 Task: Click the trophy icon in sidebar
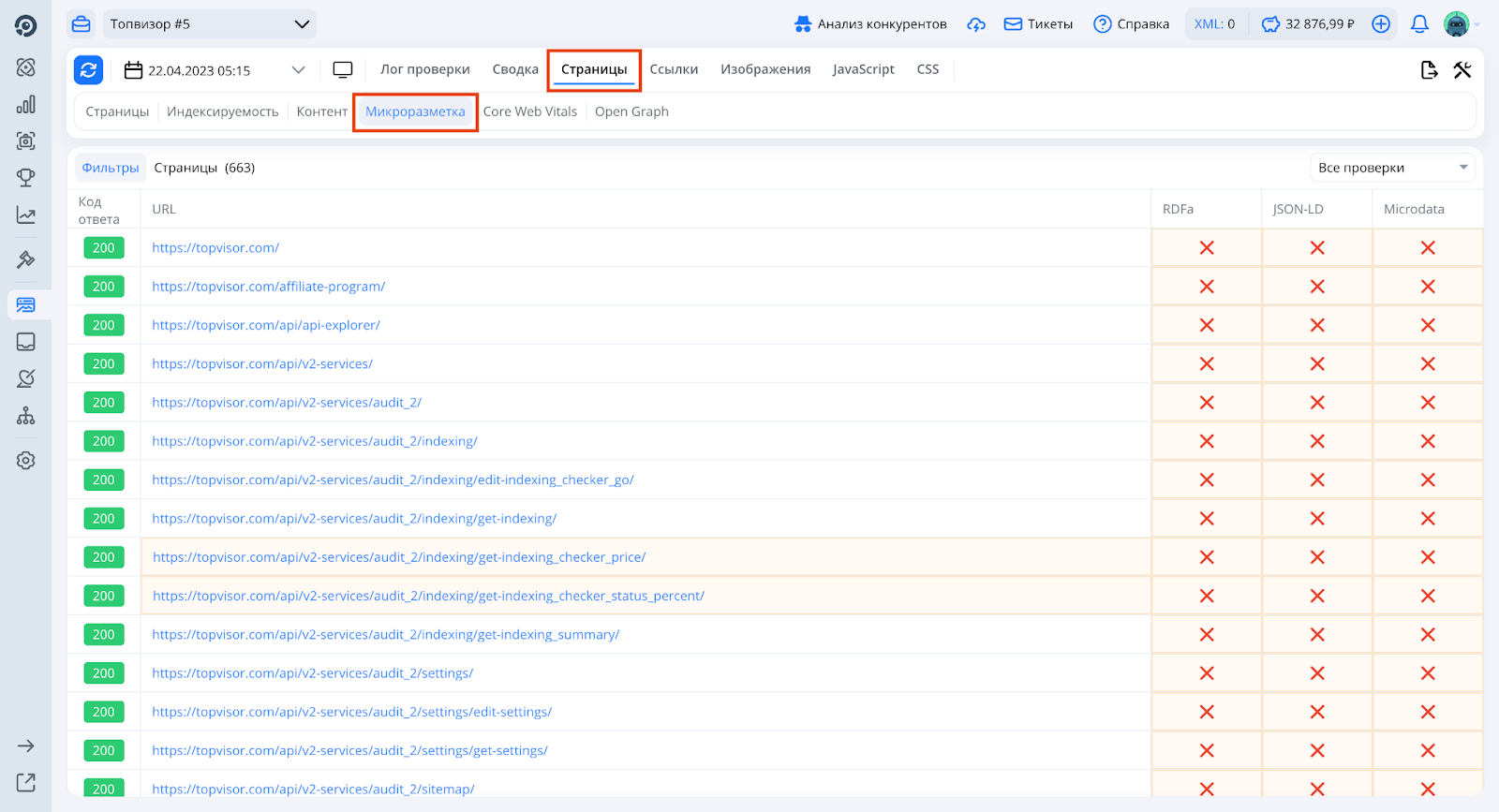click(x=26, y=178)
